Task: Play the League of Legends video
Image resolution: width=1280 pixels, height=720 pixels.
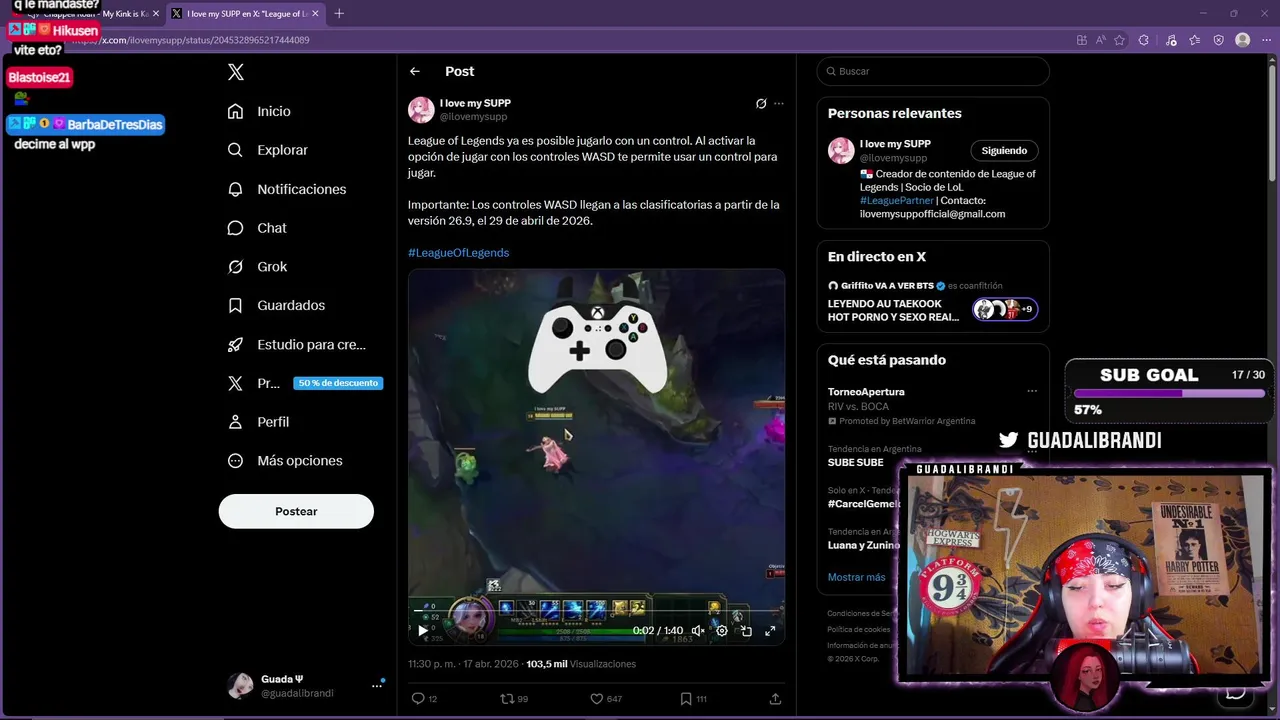Action: [x=423, y=631]
